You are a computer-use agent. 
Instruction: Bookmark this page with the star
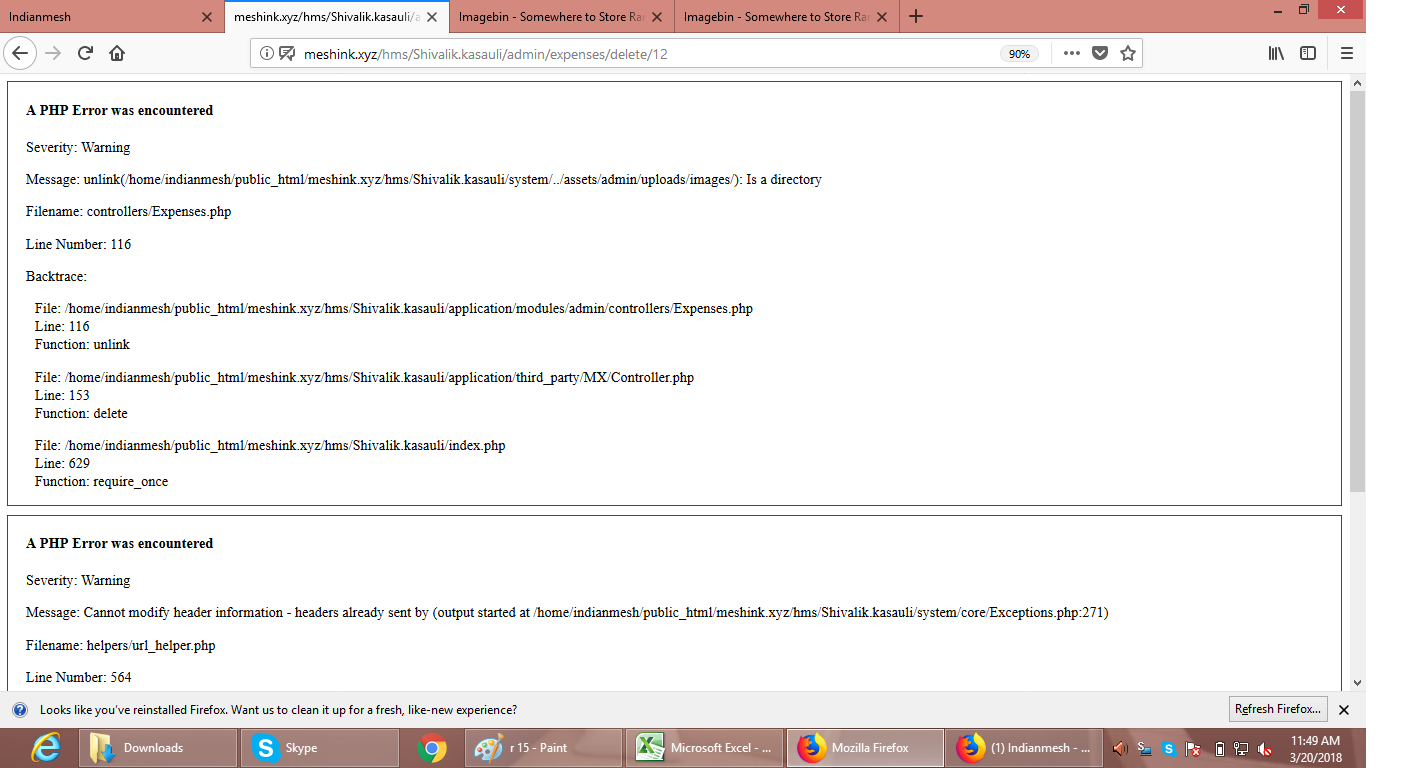tap(1128, 54)
